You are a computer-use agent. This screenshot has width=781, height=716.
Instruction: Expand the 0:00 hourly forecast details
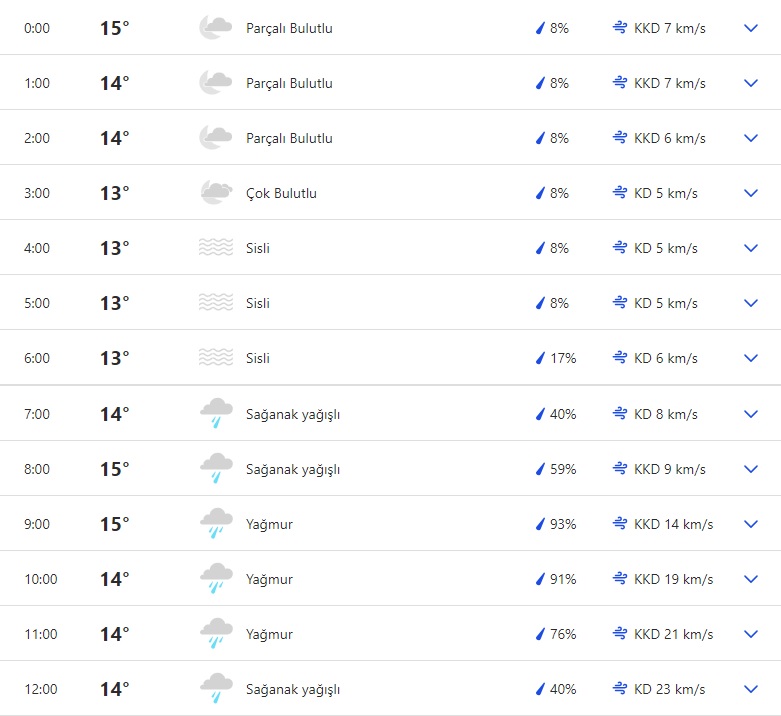752,28
